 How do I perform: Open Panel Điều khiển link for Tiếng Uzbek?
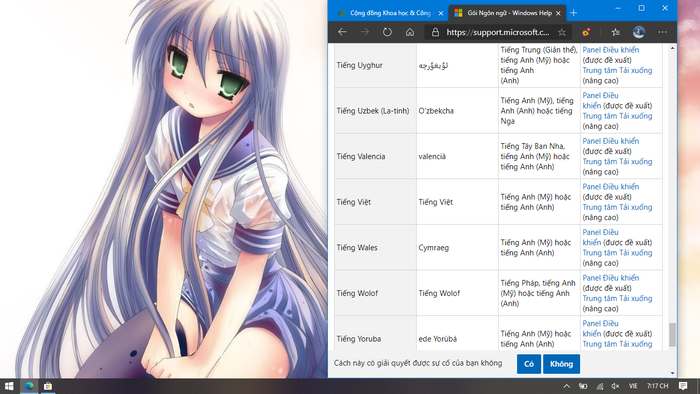[x=600, y=100]
